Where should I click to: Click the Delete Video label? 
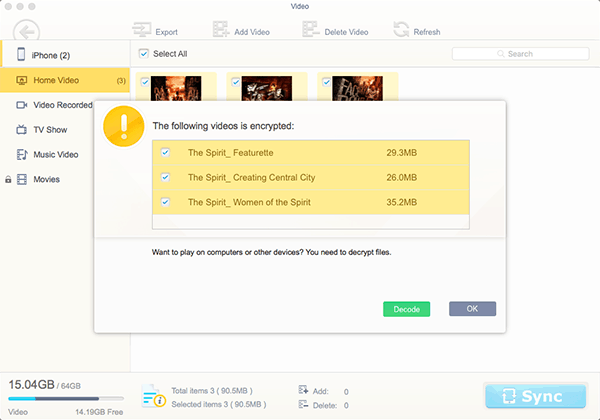click(x=346, y=32)
